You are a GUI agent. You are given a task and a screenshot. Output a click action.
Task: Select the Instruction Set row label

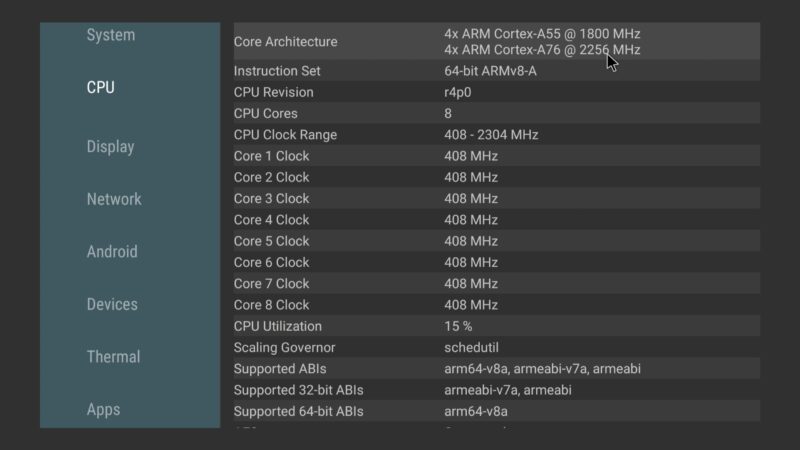click(277, 71)
